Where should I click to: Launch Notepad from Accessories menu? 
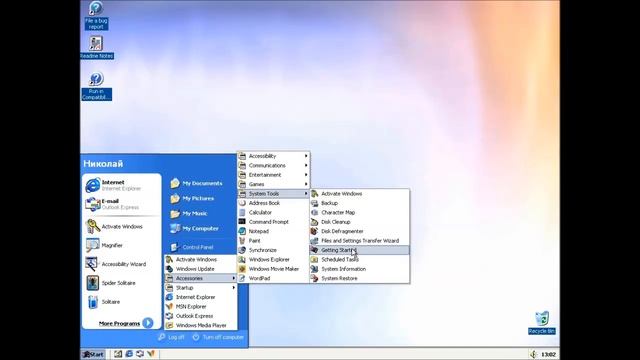273,231
